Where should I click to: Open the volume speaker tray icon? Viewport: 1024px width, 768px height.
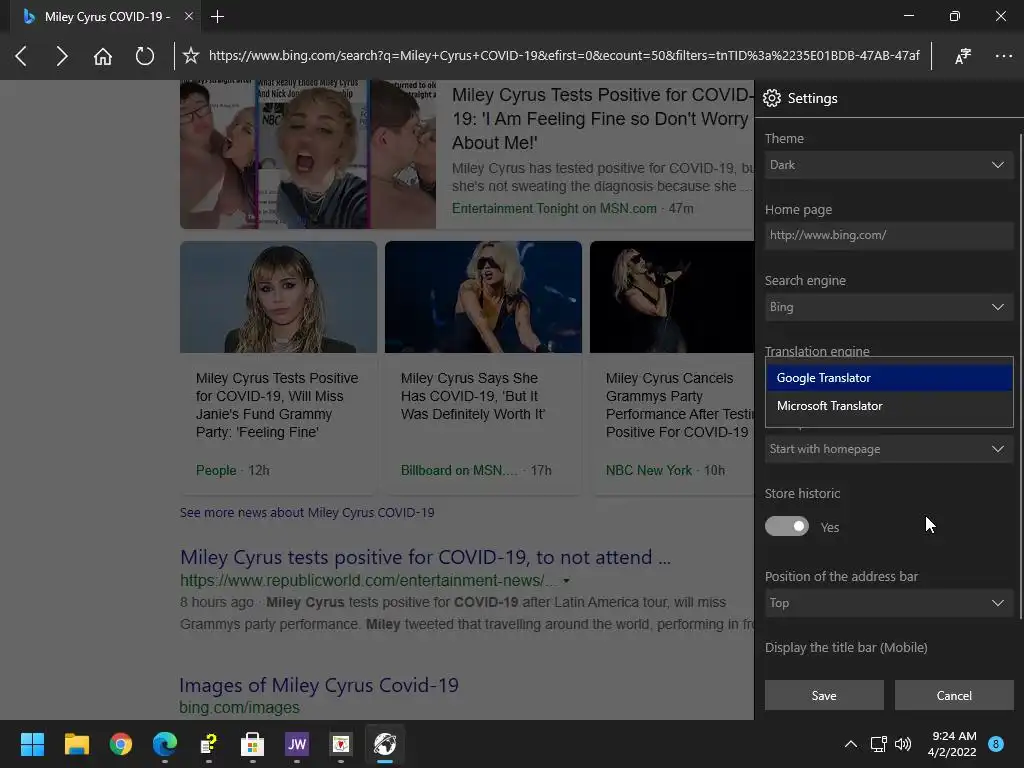pyautogui.click(x=903, y=744)
